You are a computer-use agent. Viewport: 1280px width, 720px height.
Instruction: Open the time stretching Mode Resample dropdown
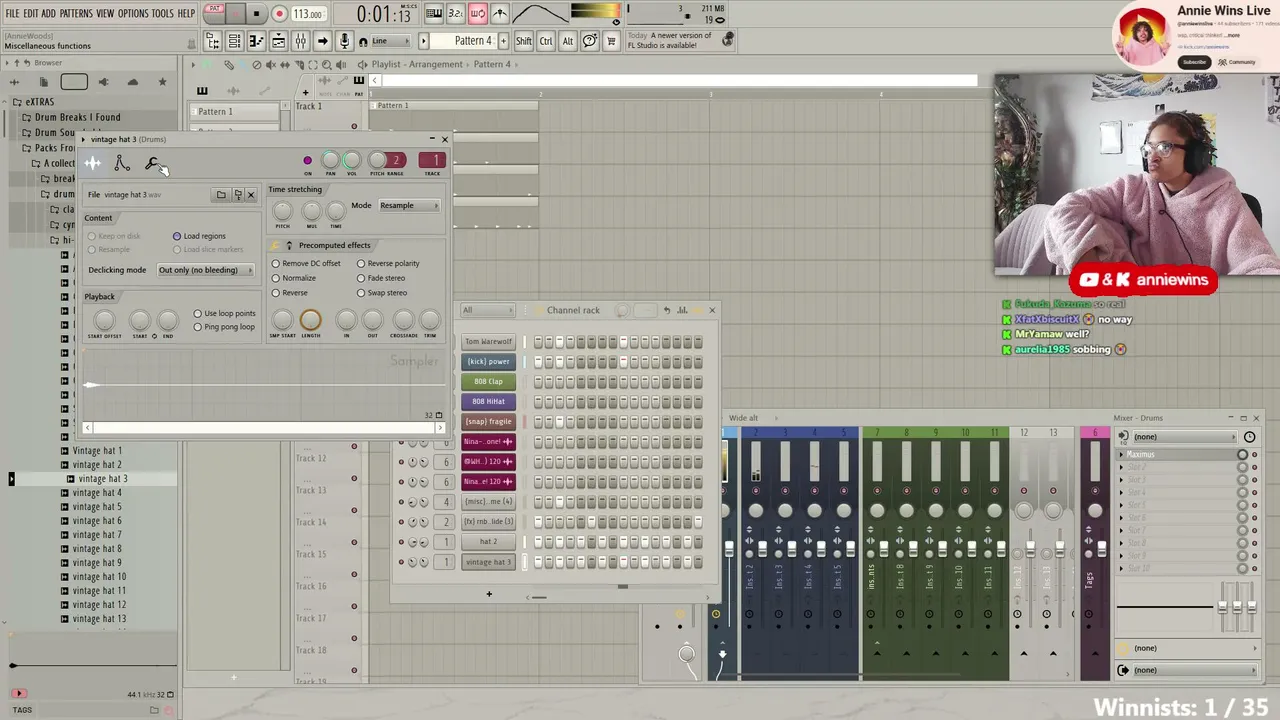(x=408, y=206)
